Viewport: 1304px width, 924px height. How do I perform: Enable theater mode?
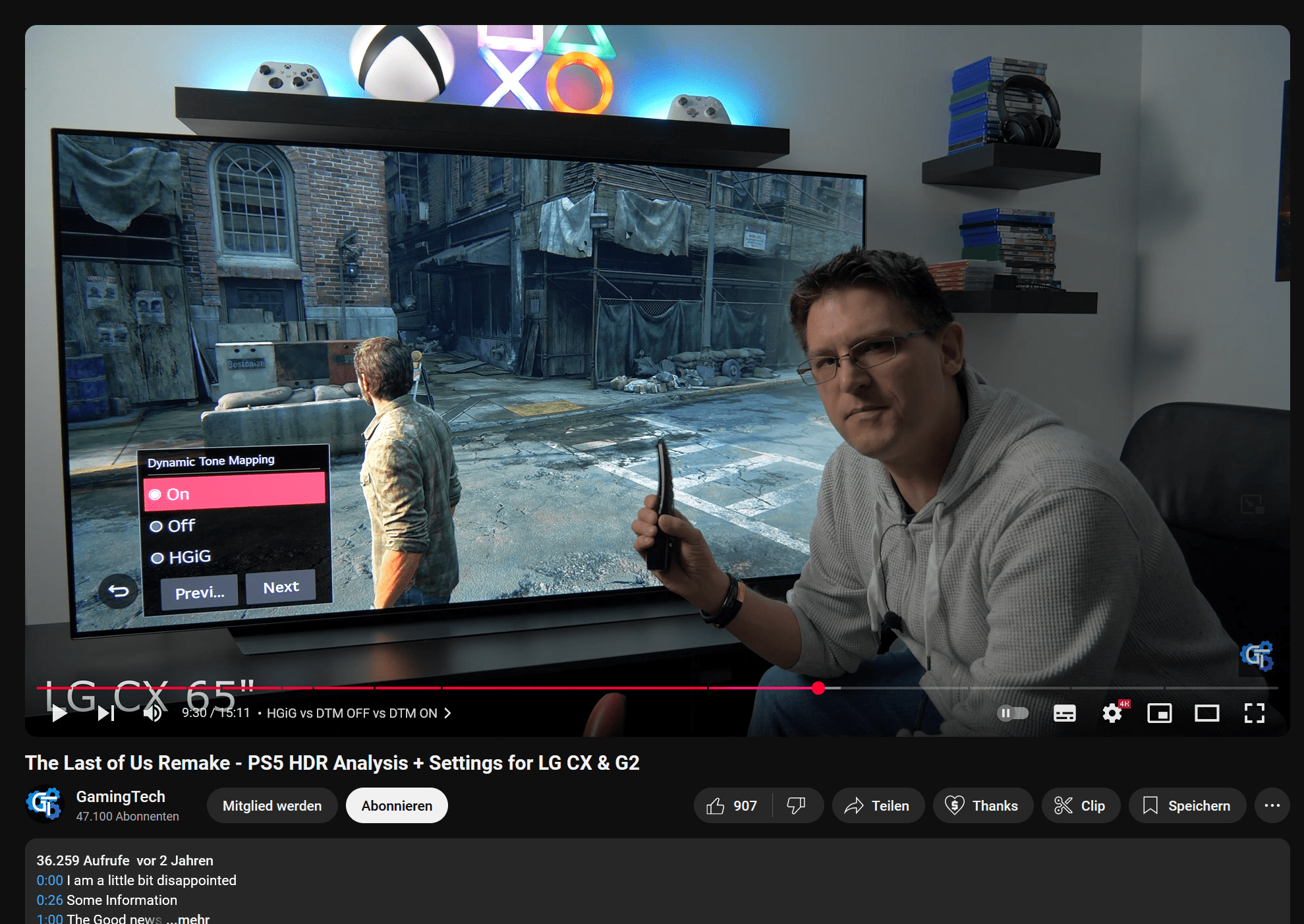(x=1207, y=713)
